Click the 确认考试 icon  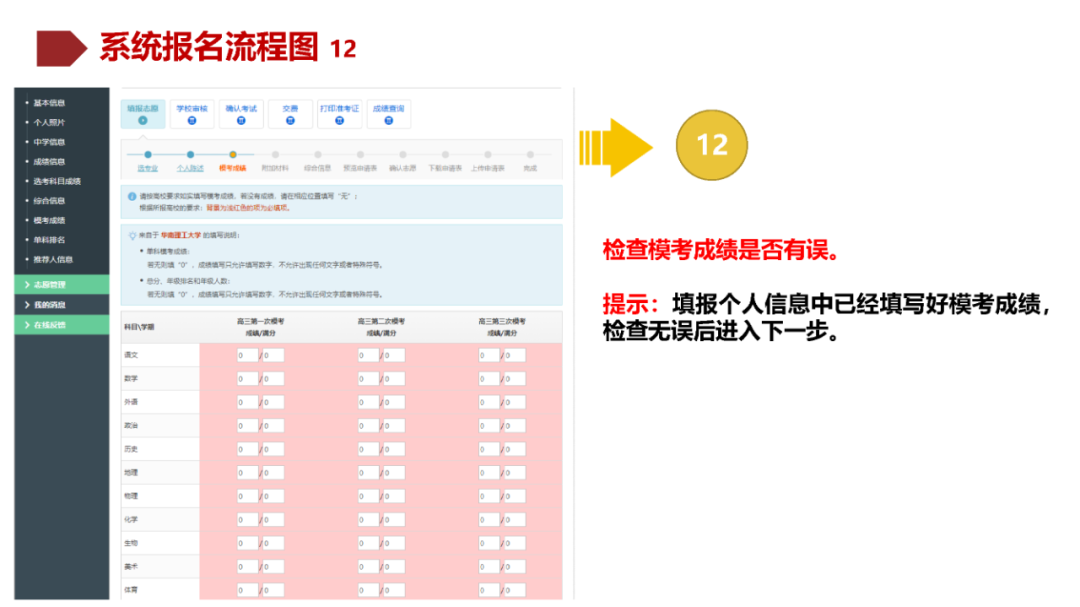(x=242, y=119)
